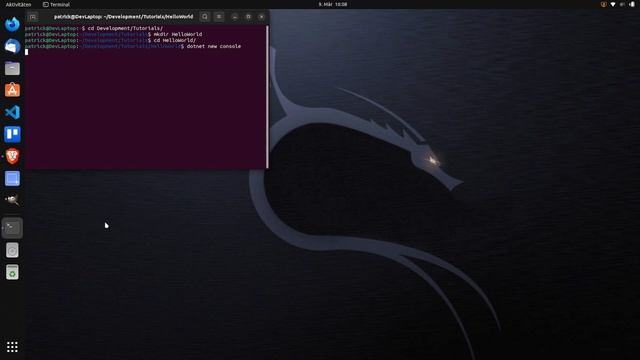This screenshot has height=360, width=640.
Task: Open the Trello dock icon
Action: (12, 134)
